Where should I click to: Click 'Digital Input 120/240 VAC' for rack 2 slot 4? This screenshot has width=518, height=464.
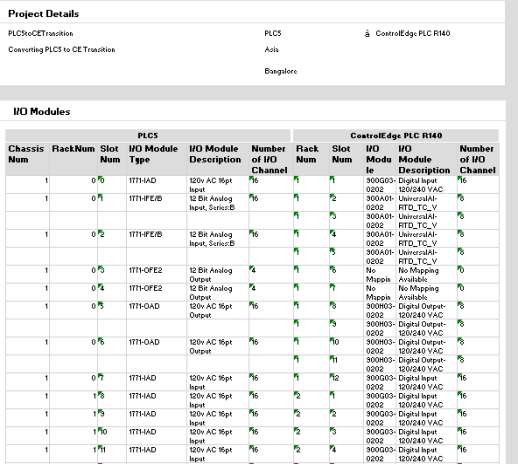(421, 454)
